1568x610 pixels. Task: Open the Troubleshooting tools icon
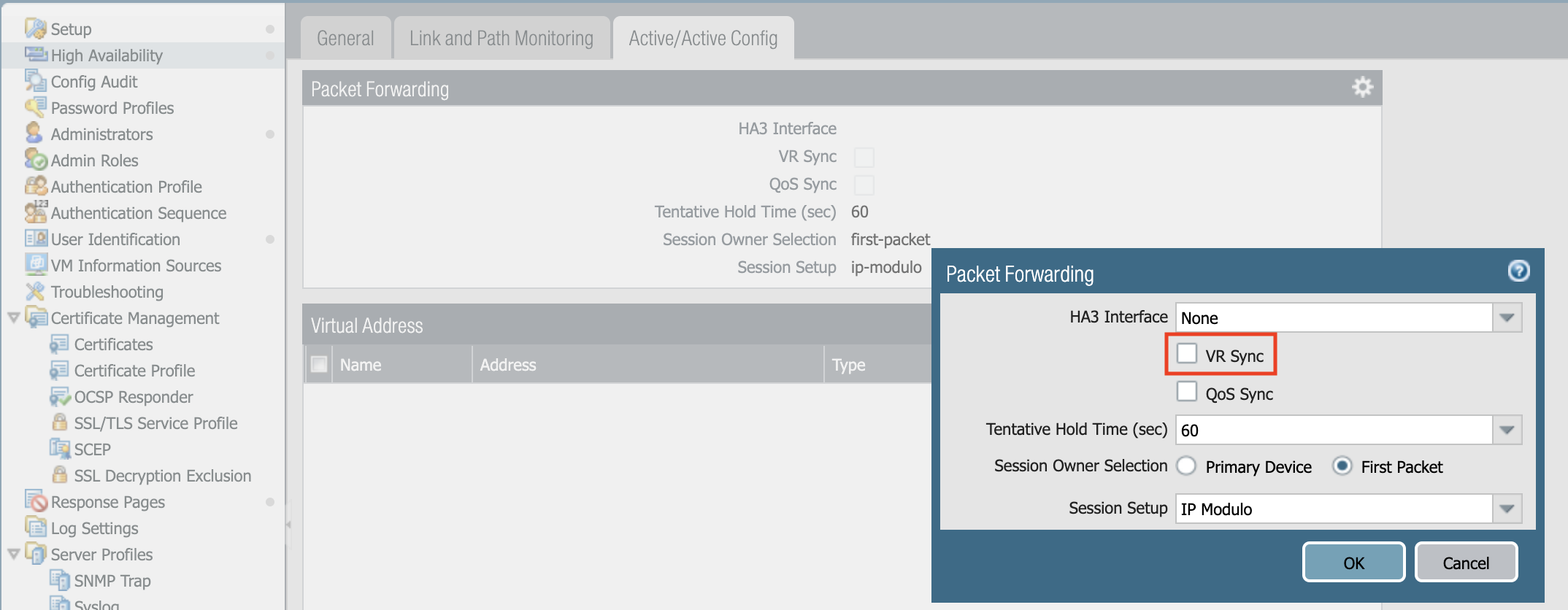click(35, 291)
